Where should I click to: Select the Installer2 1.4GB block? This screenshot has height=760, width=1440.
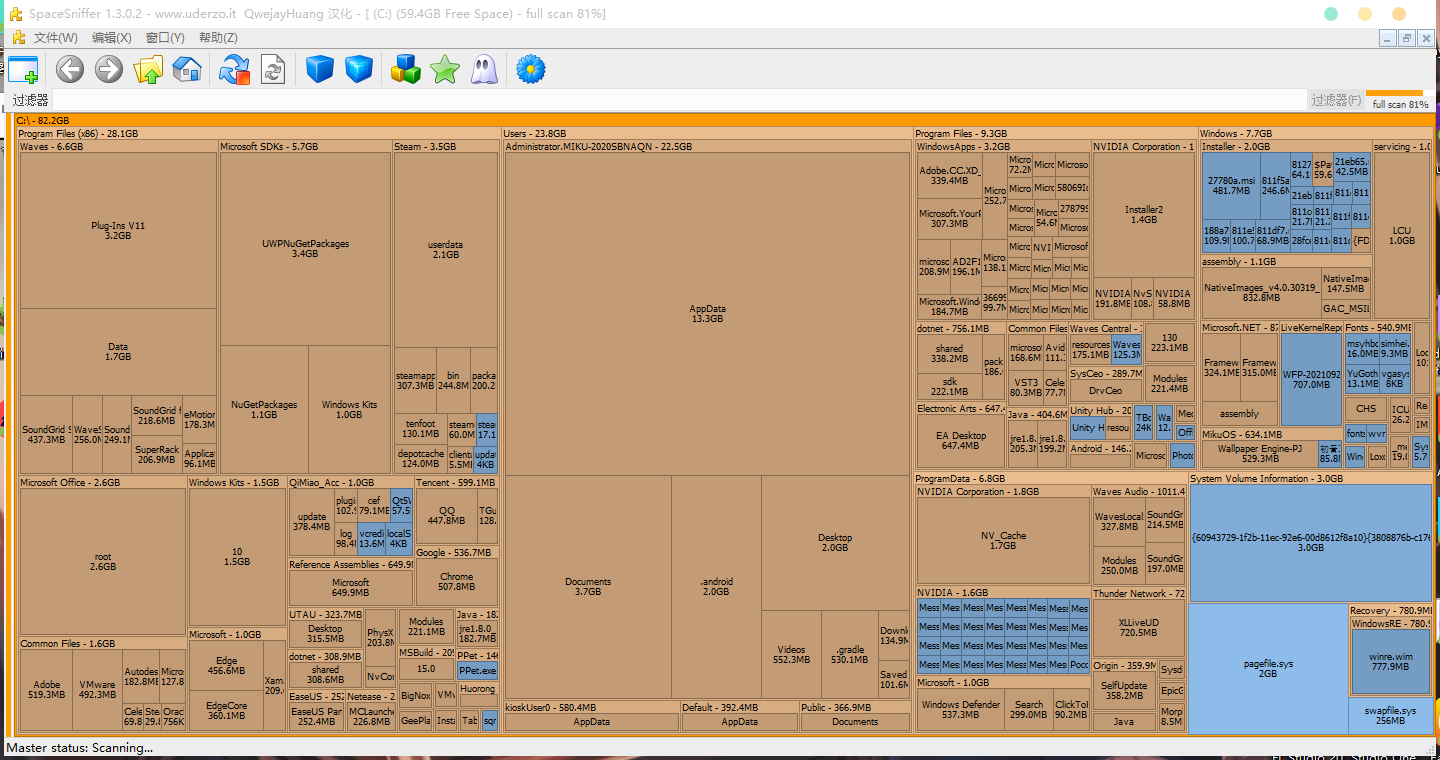1144,215
